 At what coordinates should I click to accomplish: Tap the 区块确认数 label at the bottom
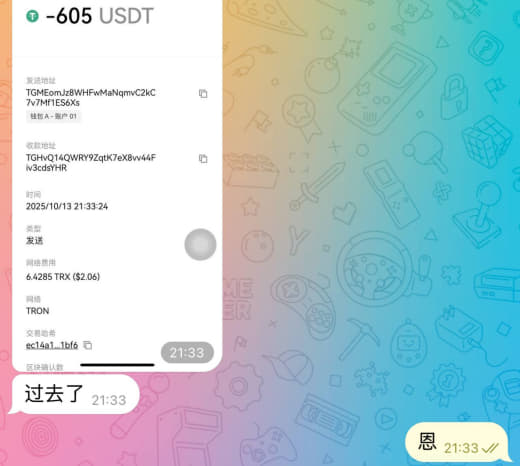(x=45, y=367)
